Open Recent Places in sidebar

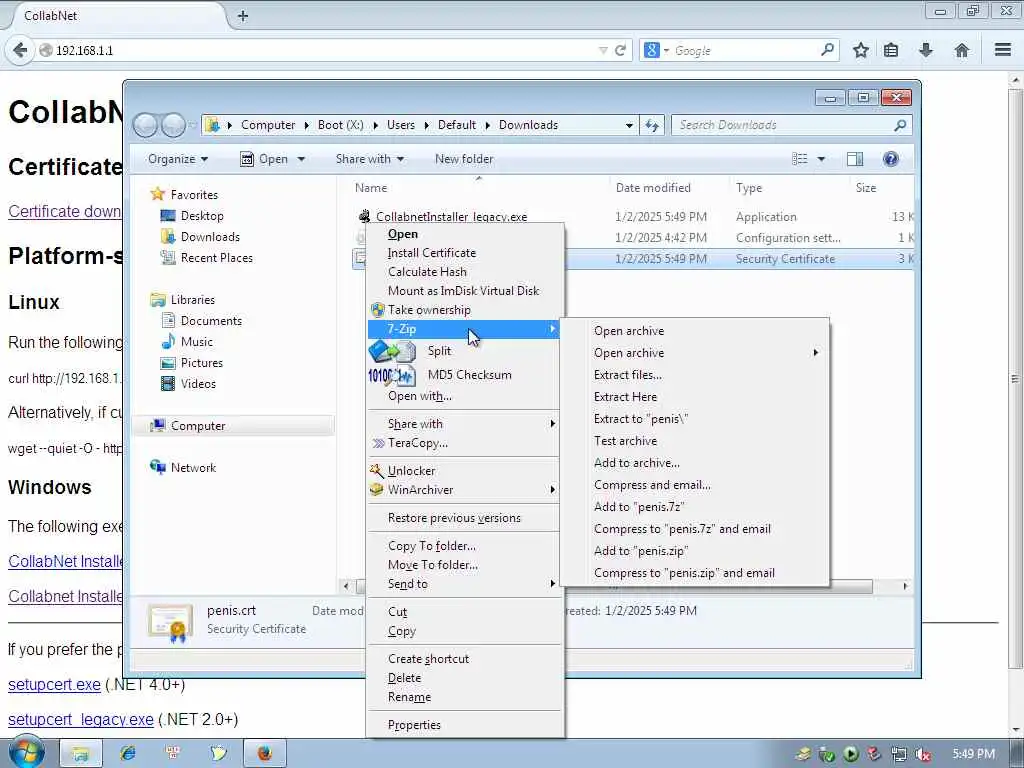point(216,257)
